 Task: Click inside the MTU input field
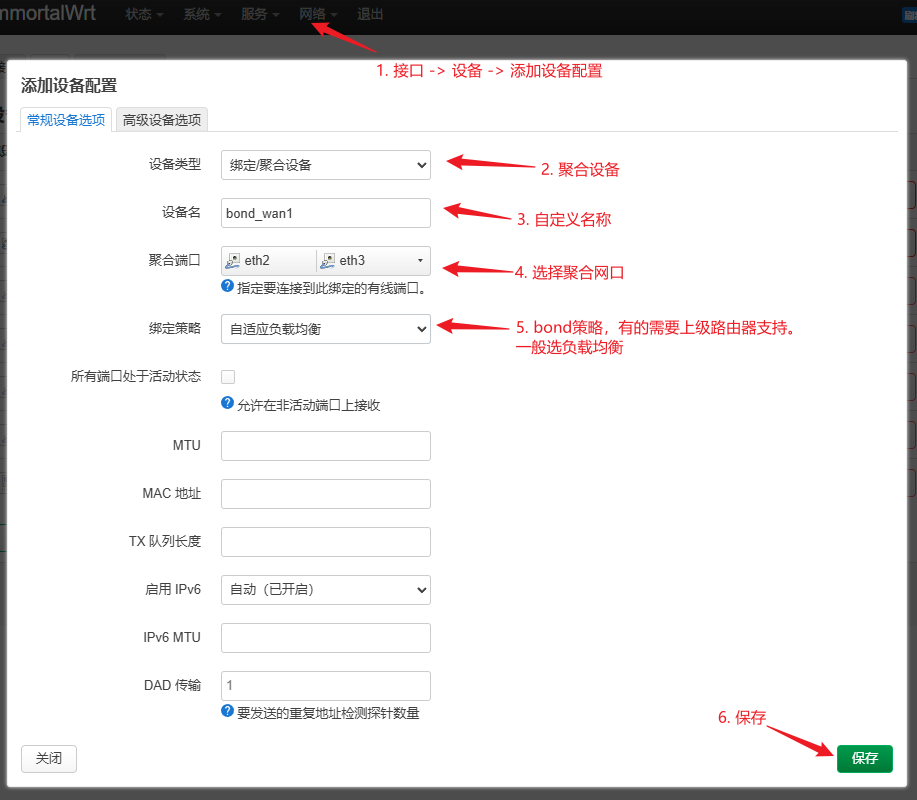tap(325, 446)
